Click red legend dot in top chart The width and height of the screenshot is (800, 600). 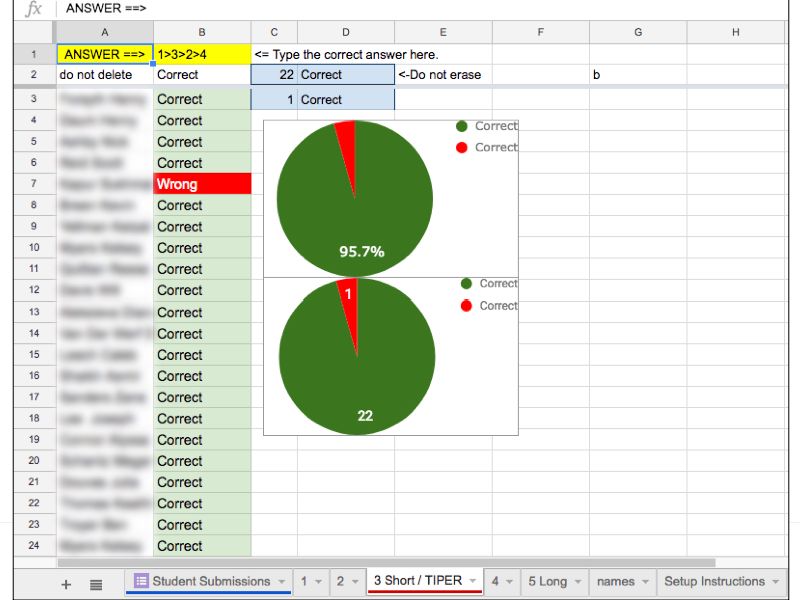click(461, 147)
